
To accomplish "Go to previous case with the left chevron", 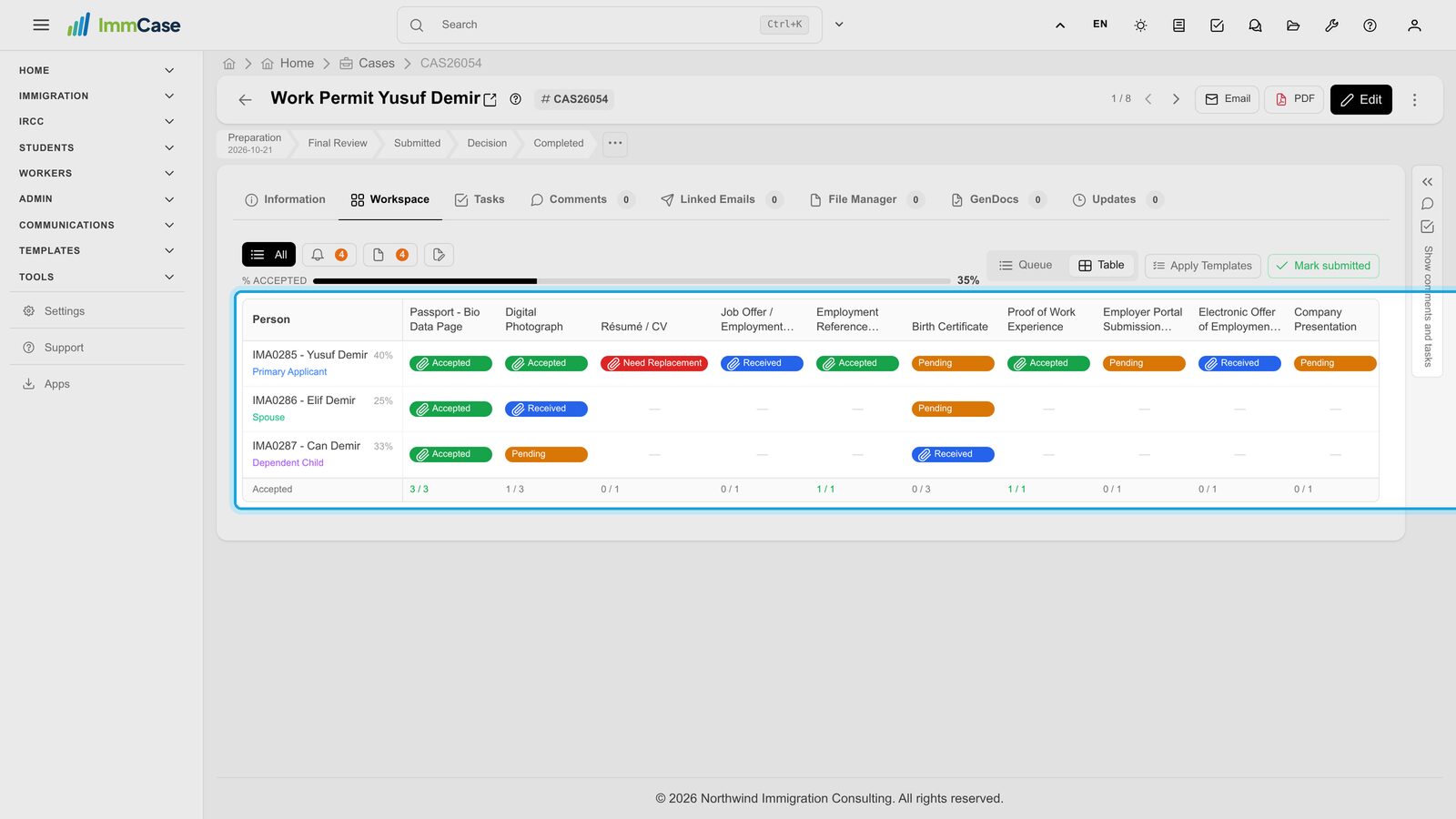I will [x=1148, y=99].
